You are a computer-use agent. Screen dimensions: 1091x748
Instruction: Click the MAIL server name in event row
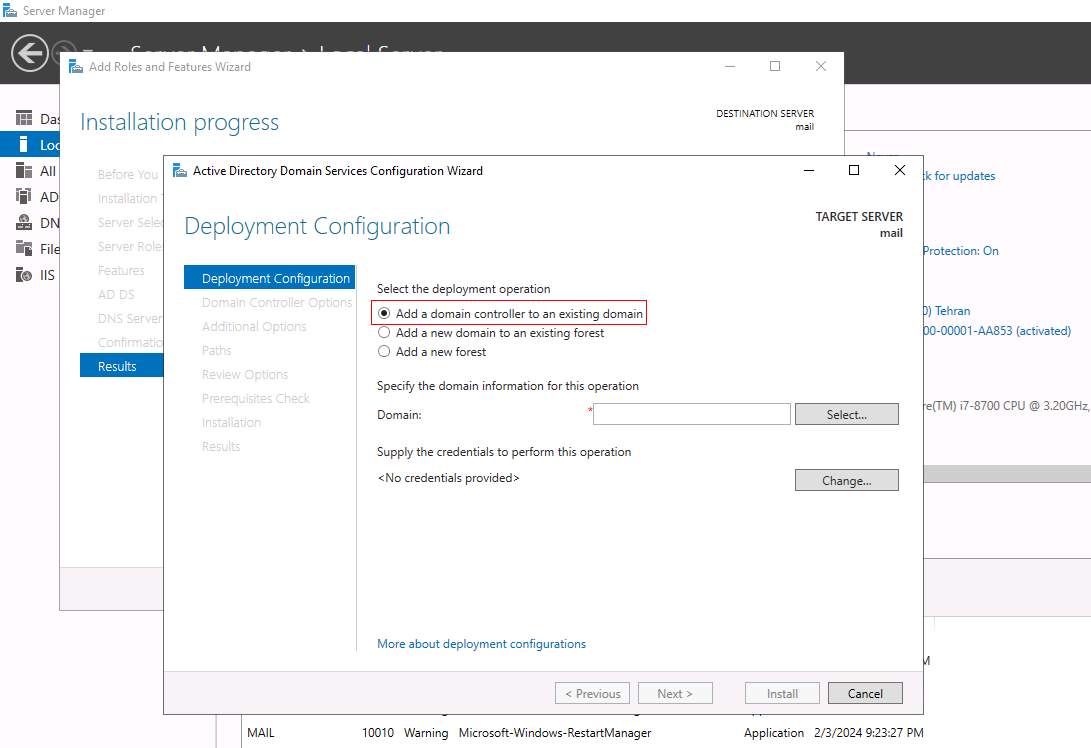(261, 733)
